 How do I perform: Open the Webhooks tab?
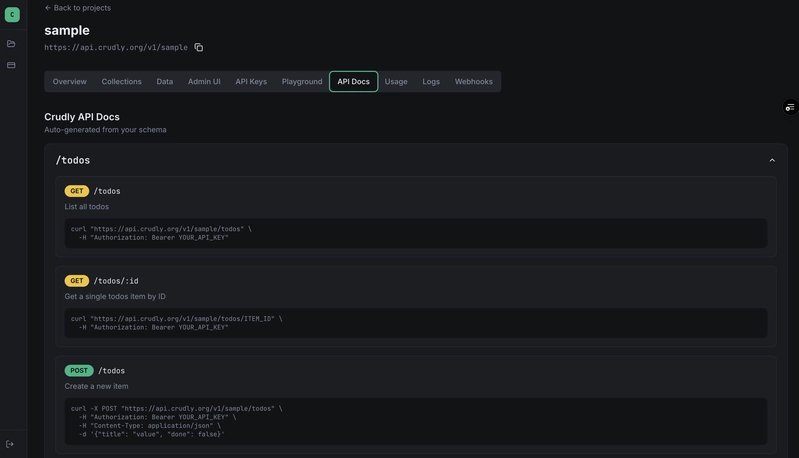coord(473,82)
